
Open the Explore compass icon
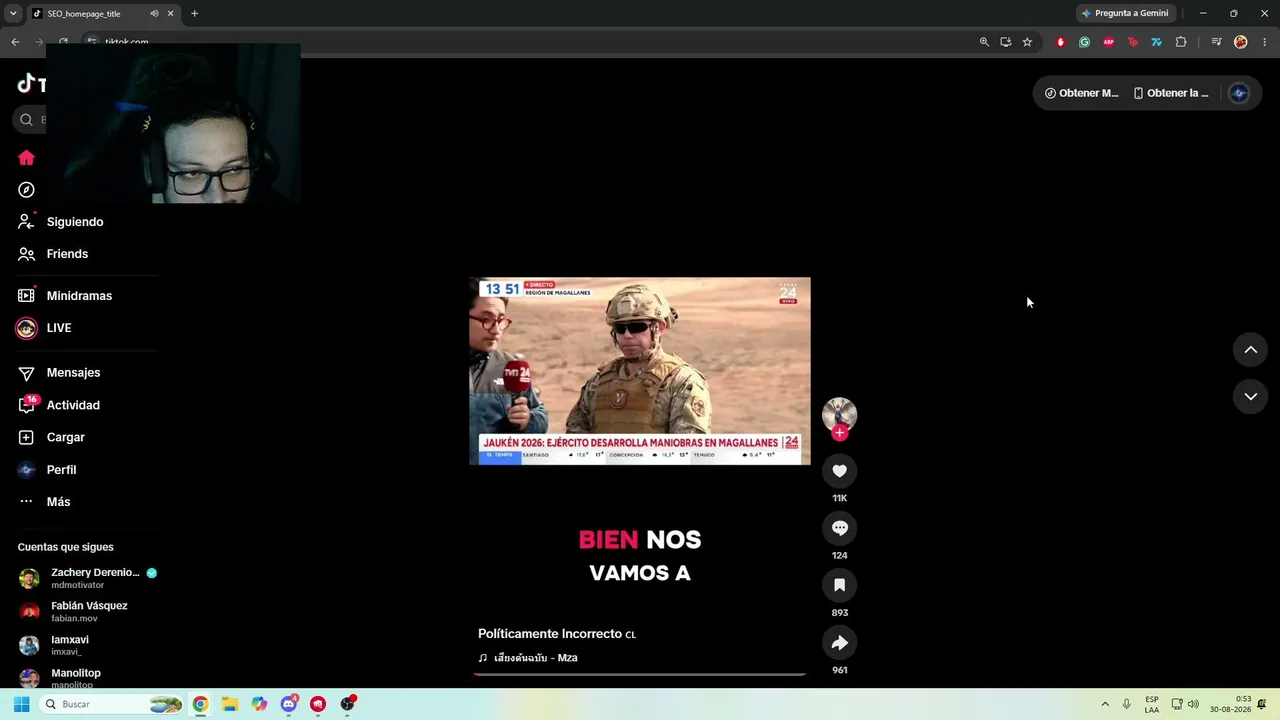(x=26, y=190)
